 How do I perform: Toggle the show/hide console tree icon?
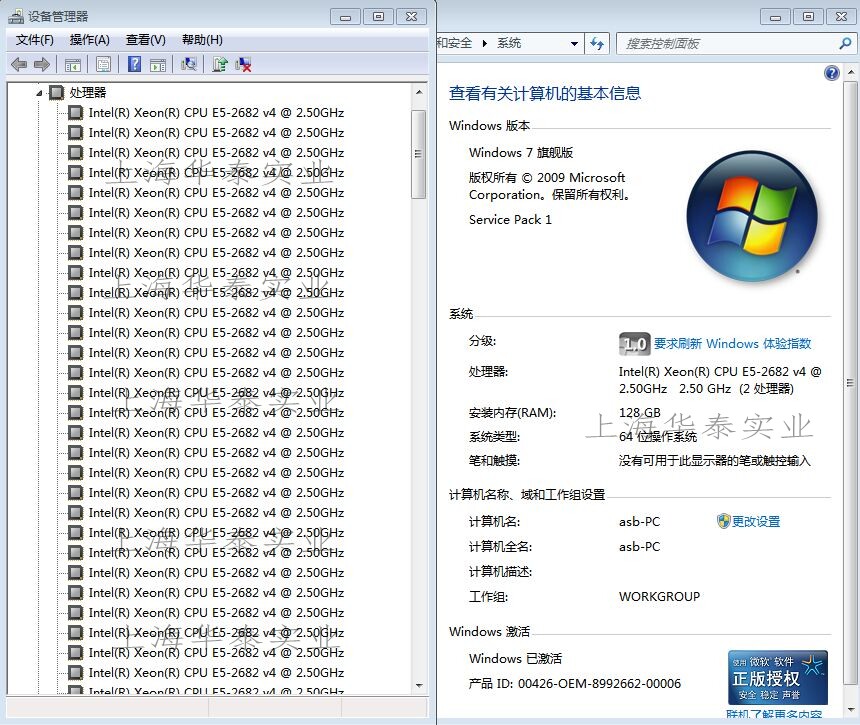click(72, 65)
